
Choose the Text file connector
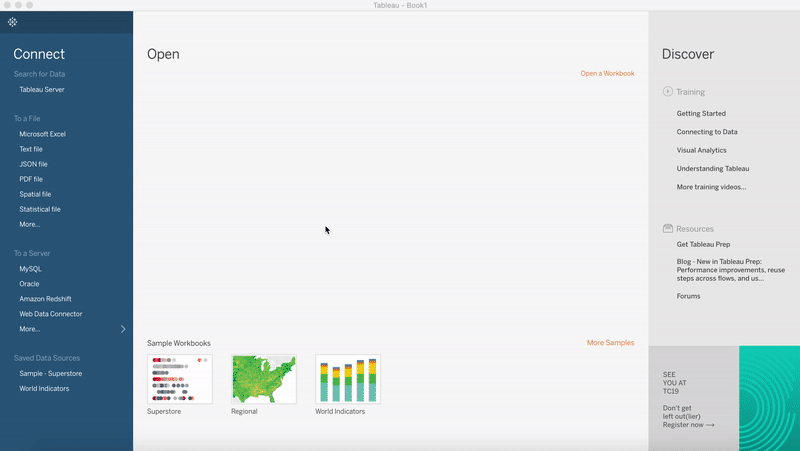(31, 149)
